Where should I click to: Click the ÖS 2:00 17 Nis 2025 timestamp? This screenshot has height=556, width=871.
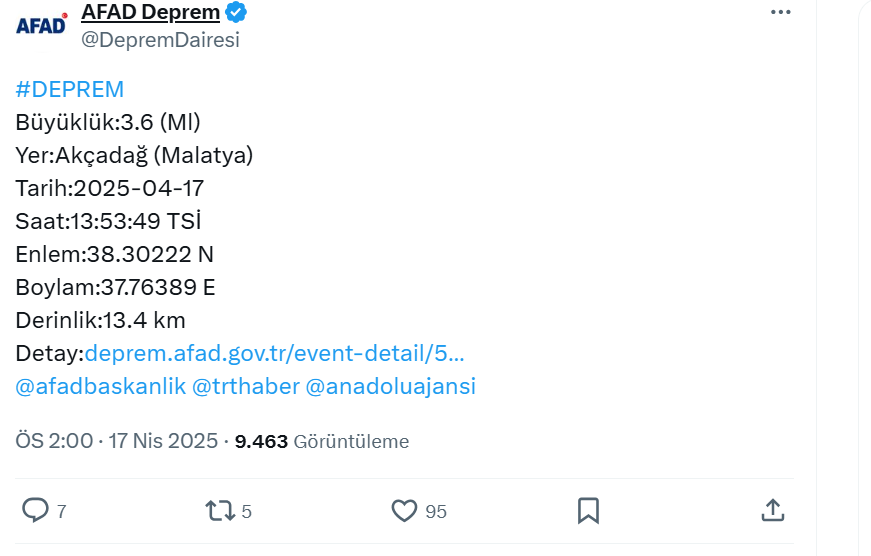click(117, 441)
